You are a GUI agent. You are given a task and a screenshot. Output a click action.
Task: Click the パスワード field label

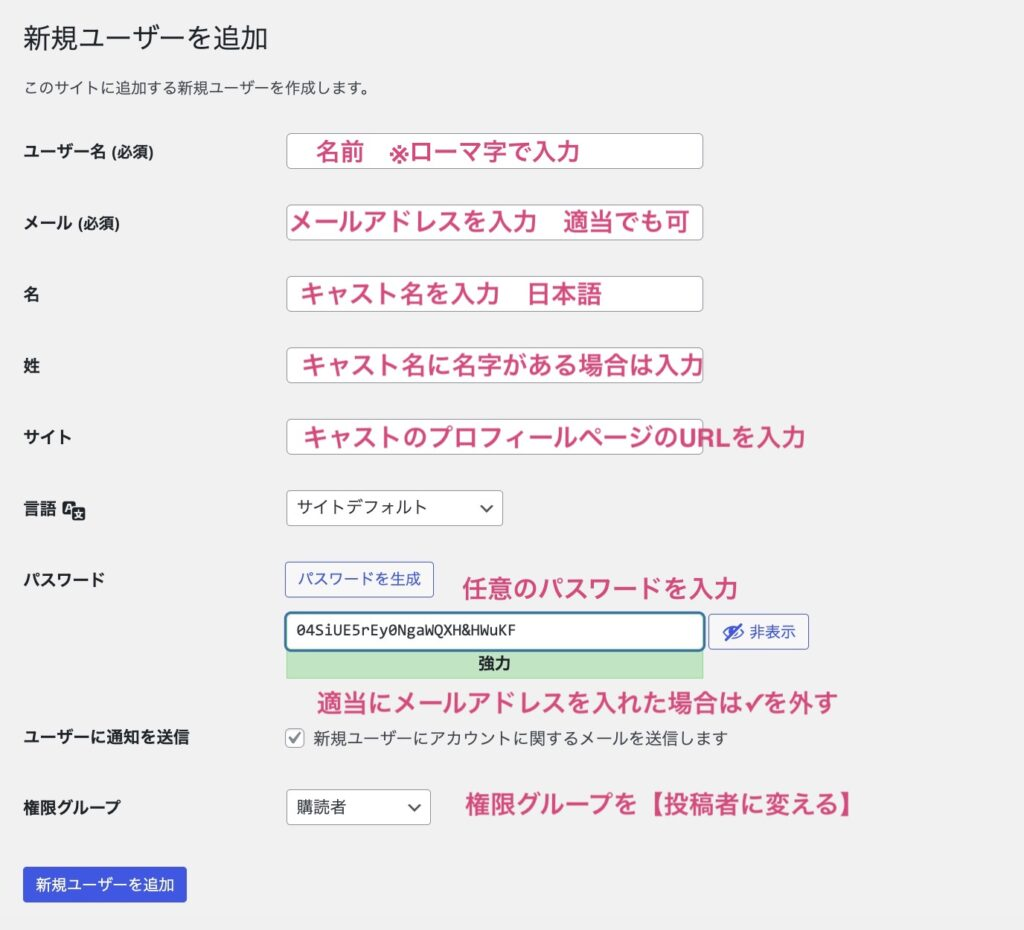(64, 580)
